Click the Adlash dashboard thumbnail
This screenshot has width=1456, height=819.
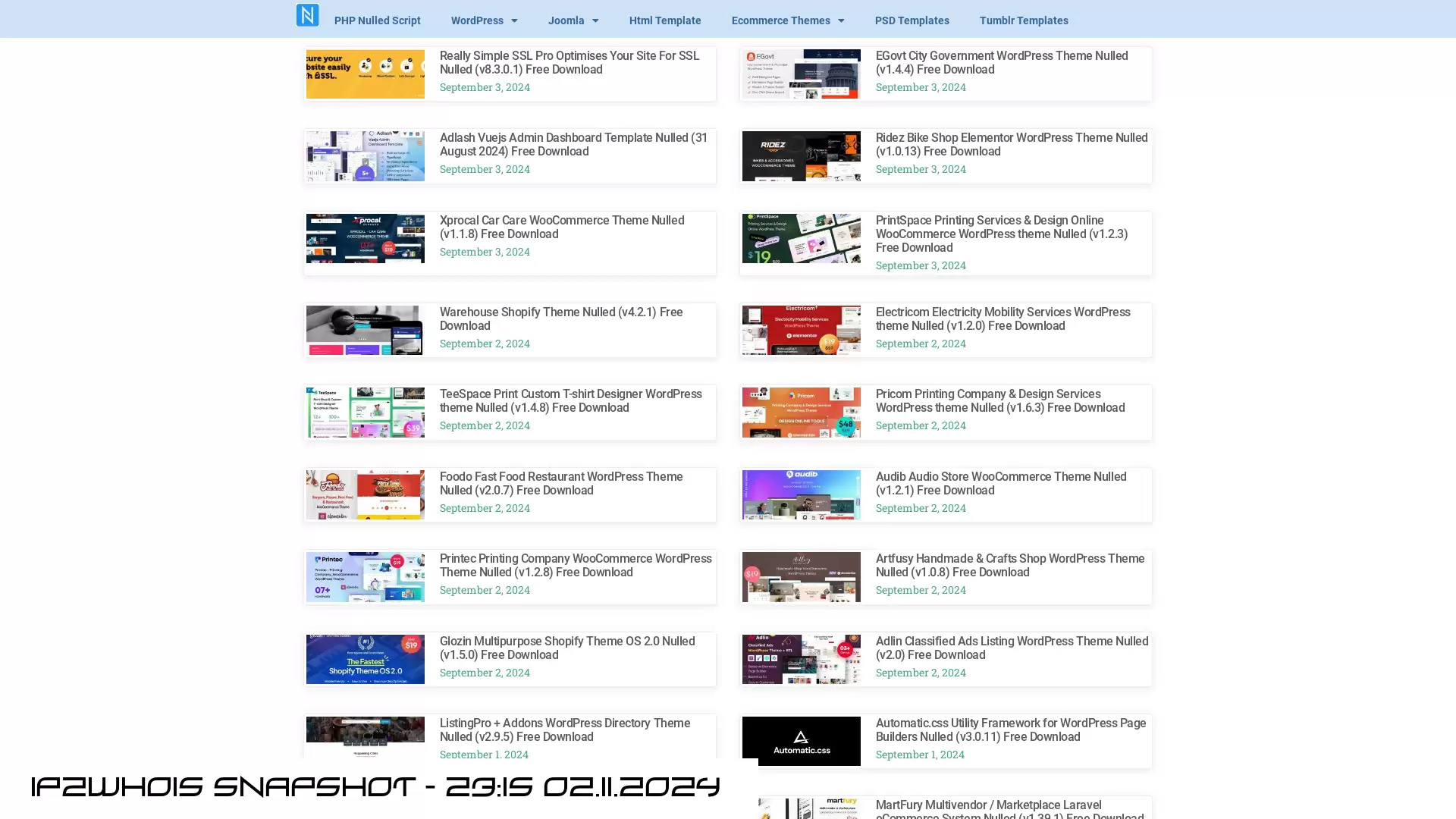366,156
